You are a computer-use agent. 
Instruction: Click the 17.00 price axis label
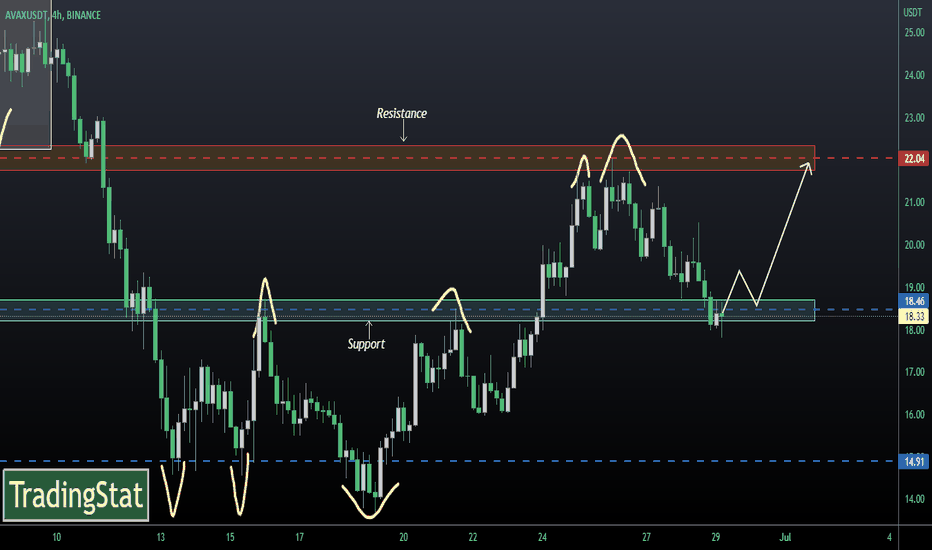point(914,372)
